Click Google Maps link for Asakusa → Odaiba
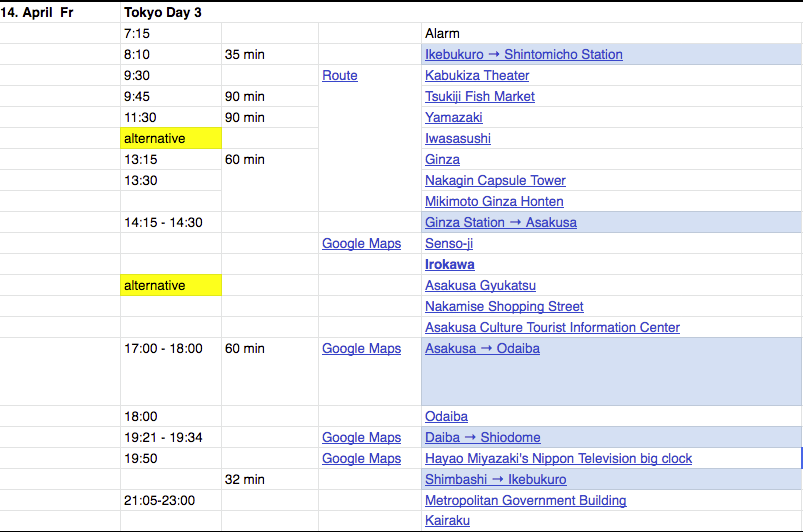 coord(361,349)
